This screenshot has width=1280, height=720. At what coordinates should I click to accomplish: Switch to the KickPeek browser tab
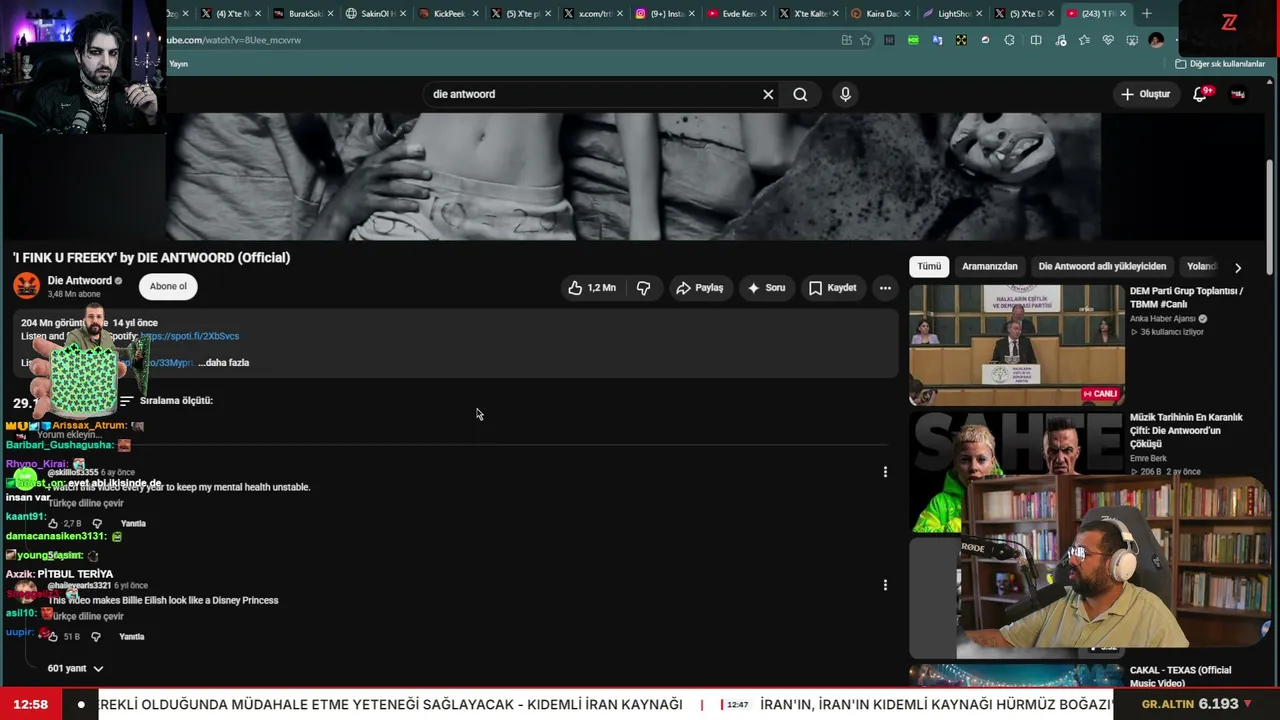(446, 13)
